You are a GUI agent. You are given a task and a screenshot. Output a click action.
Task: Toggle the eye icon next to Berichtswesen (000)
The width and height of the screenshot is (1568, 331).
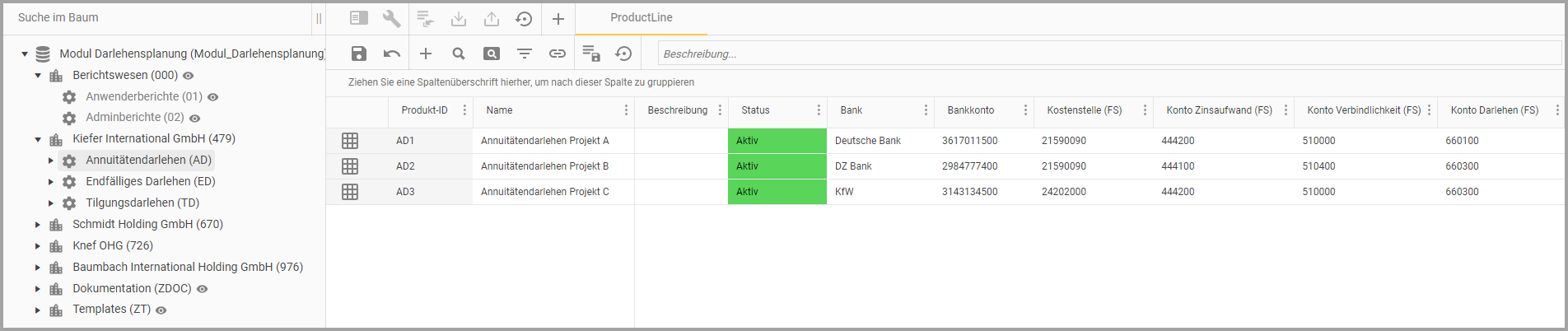click(x=189, y=76)
